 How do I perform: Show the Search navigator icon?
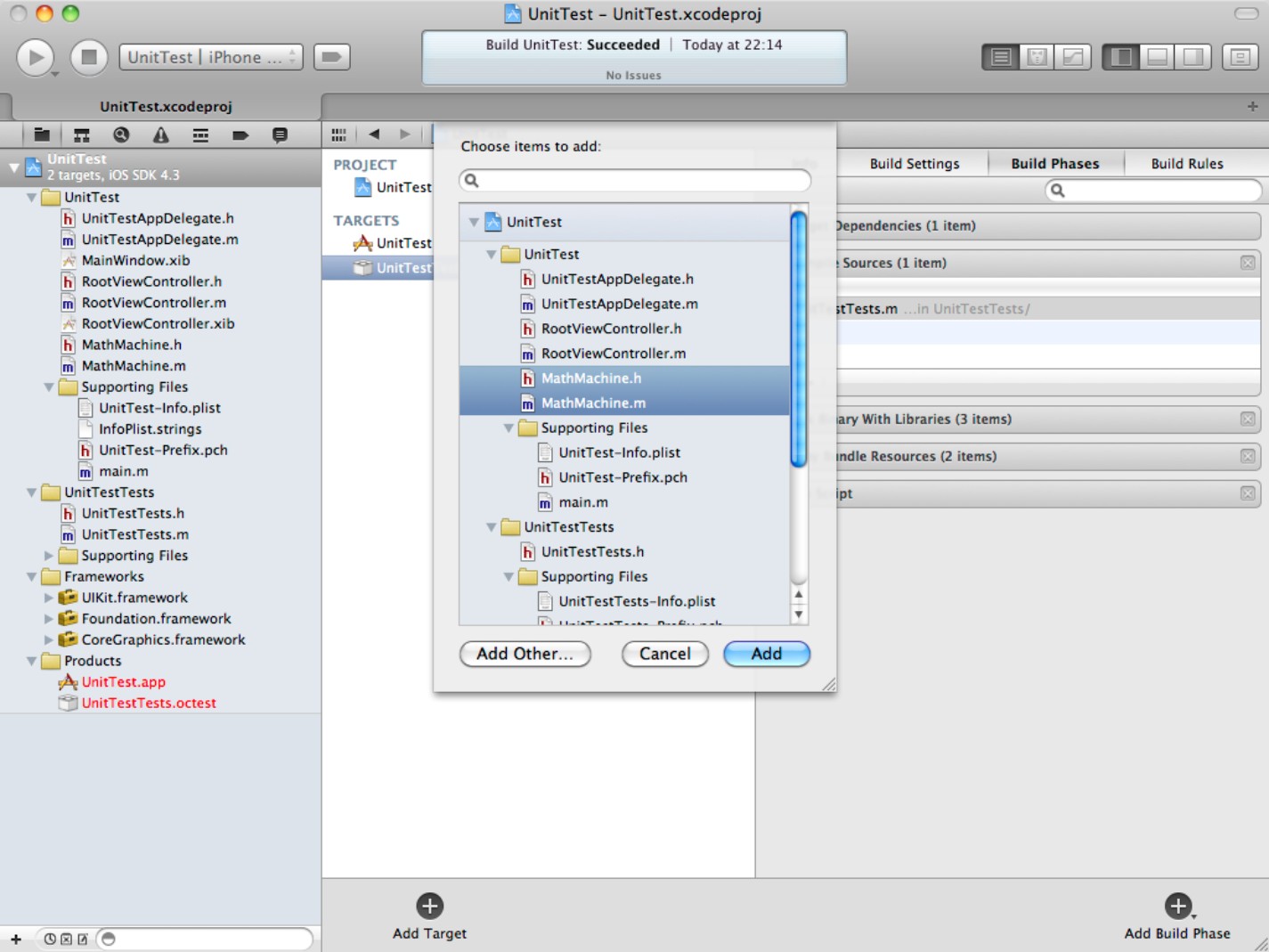[x=121, y=134]
